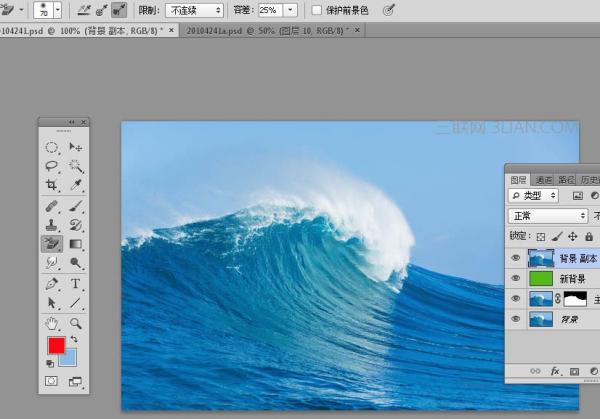Select the 背景 layer thumbnail
Viewport: 600px width, 419px height.
[x=541, y=319]
